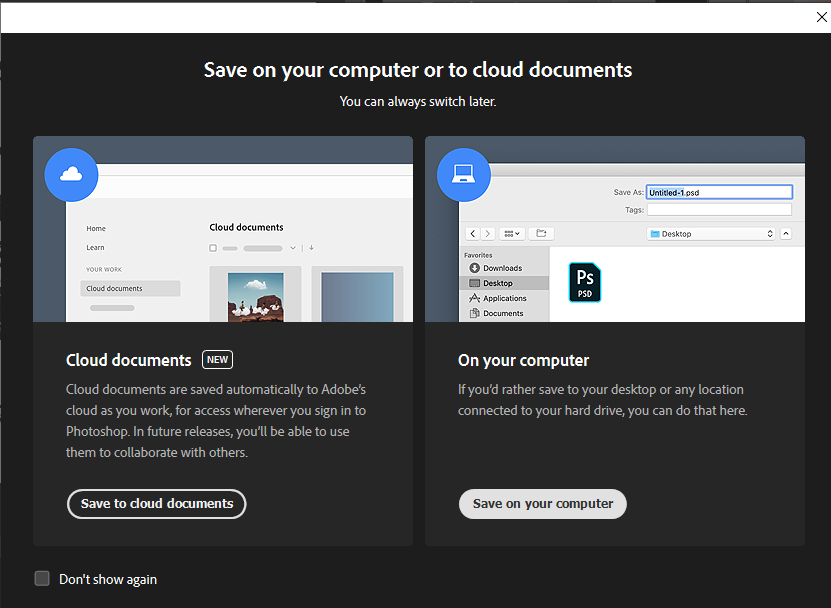Click the 'Cloud documents' card heading text
This screenshot has width=831, height=608.
pos(128,360)
